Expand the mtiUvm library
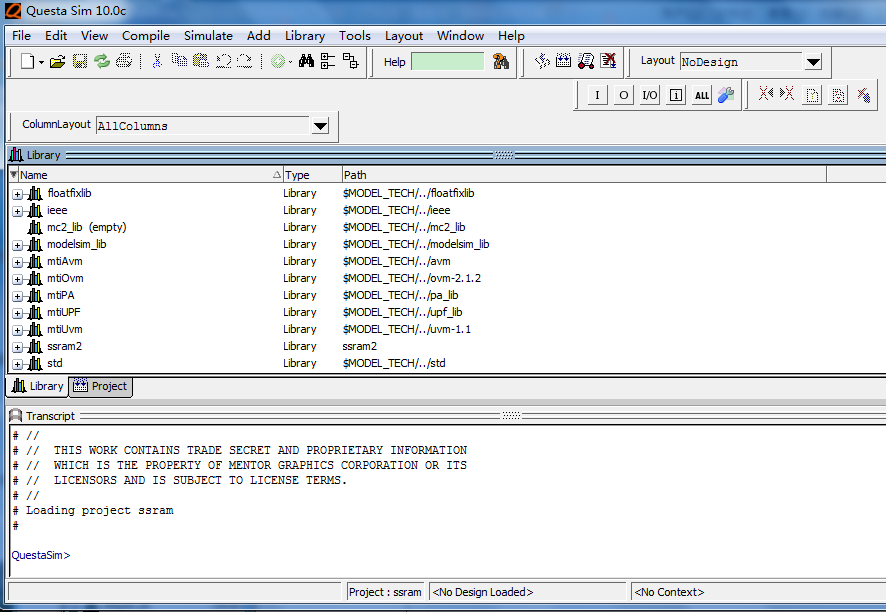 coord(18,330)
